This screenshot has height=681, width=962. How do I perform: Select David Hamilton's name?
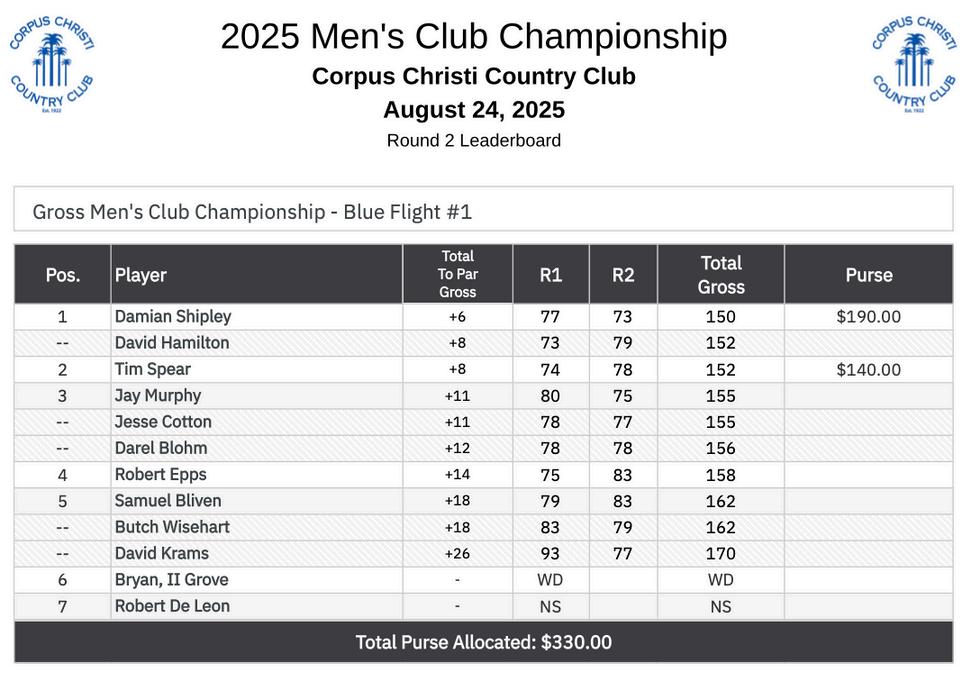(x=172, y=343)
